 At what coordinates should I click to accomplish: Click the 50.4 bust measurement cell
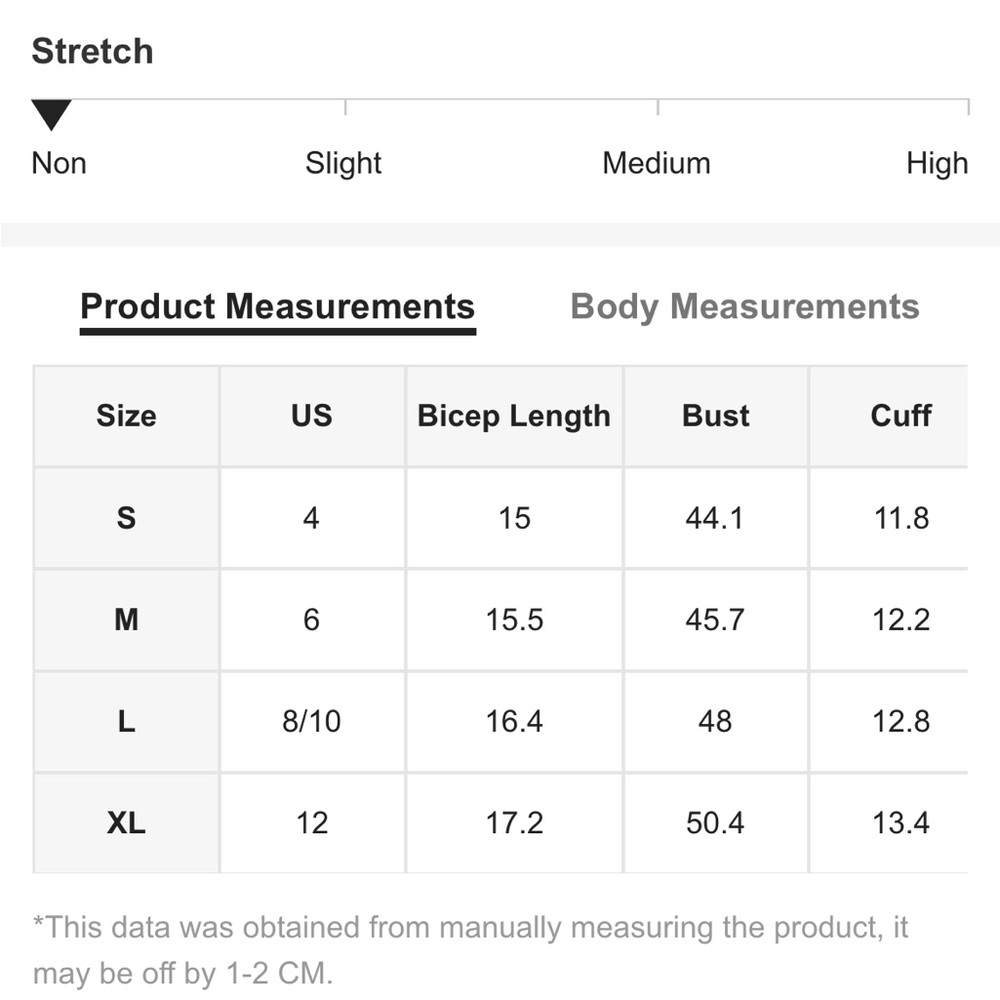pyautogui.click(x=716, y=823)
